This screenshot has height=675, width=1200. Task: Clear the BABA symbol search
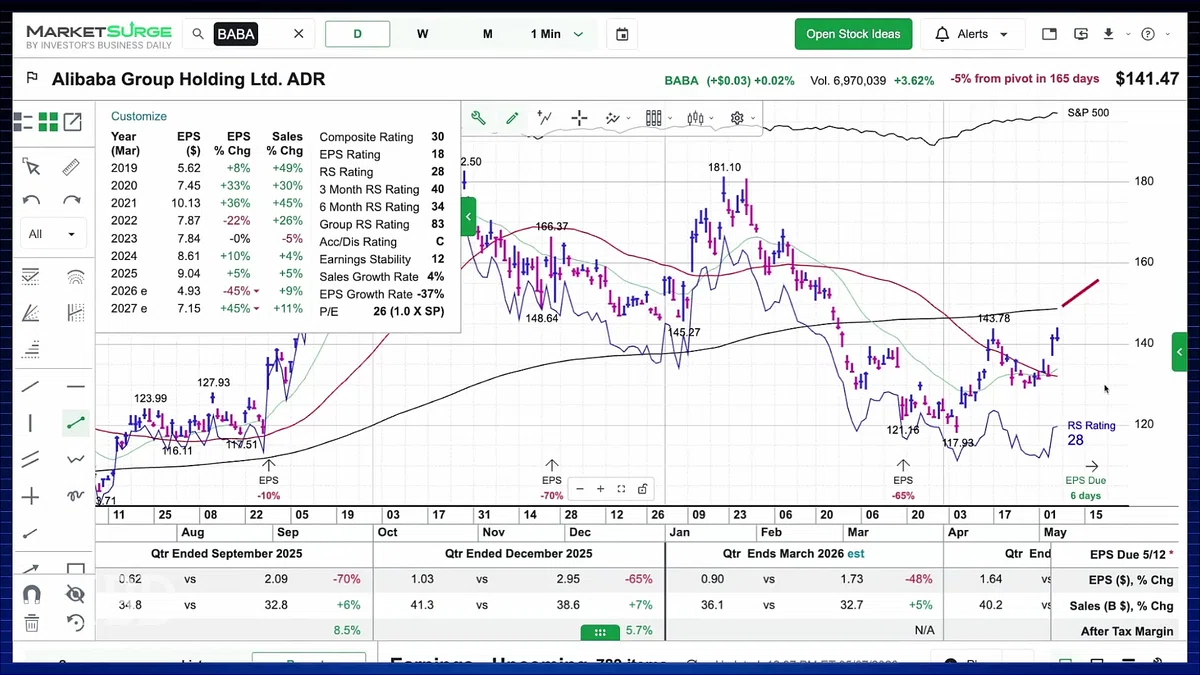pos(298,34)
